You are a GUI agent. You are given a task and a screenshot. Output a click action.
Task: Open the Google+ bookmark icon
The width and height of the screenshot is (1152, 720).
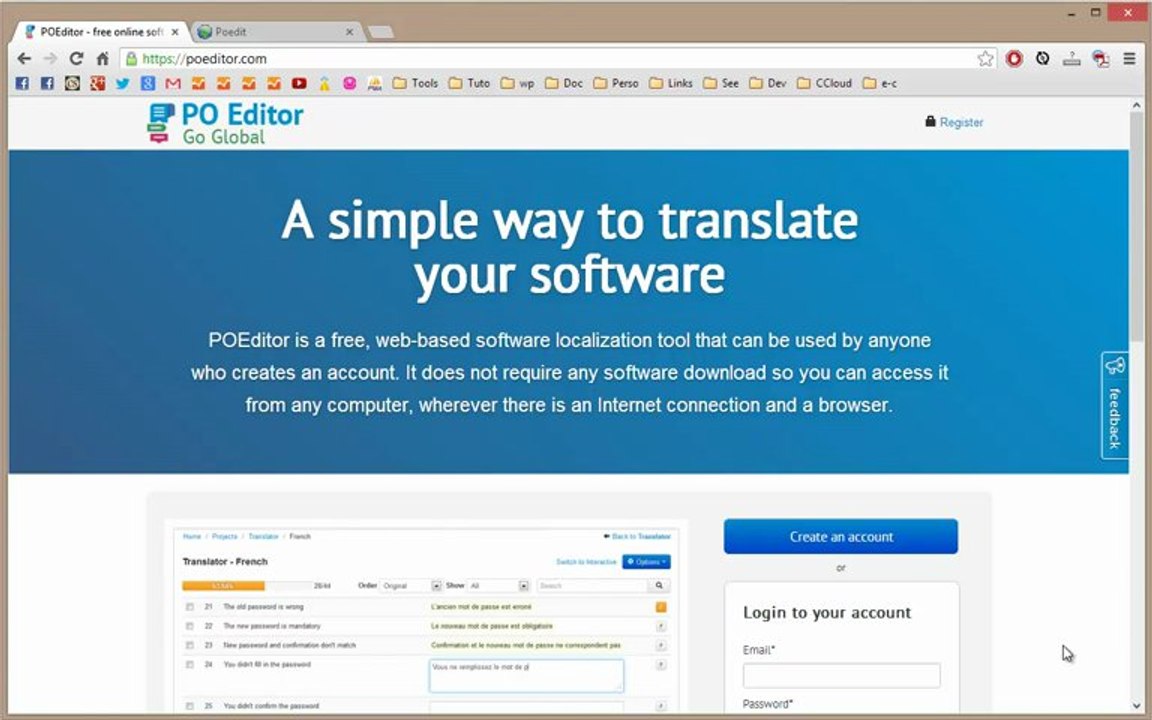[98, 83]
